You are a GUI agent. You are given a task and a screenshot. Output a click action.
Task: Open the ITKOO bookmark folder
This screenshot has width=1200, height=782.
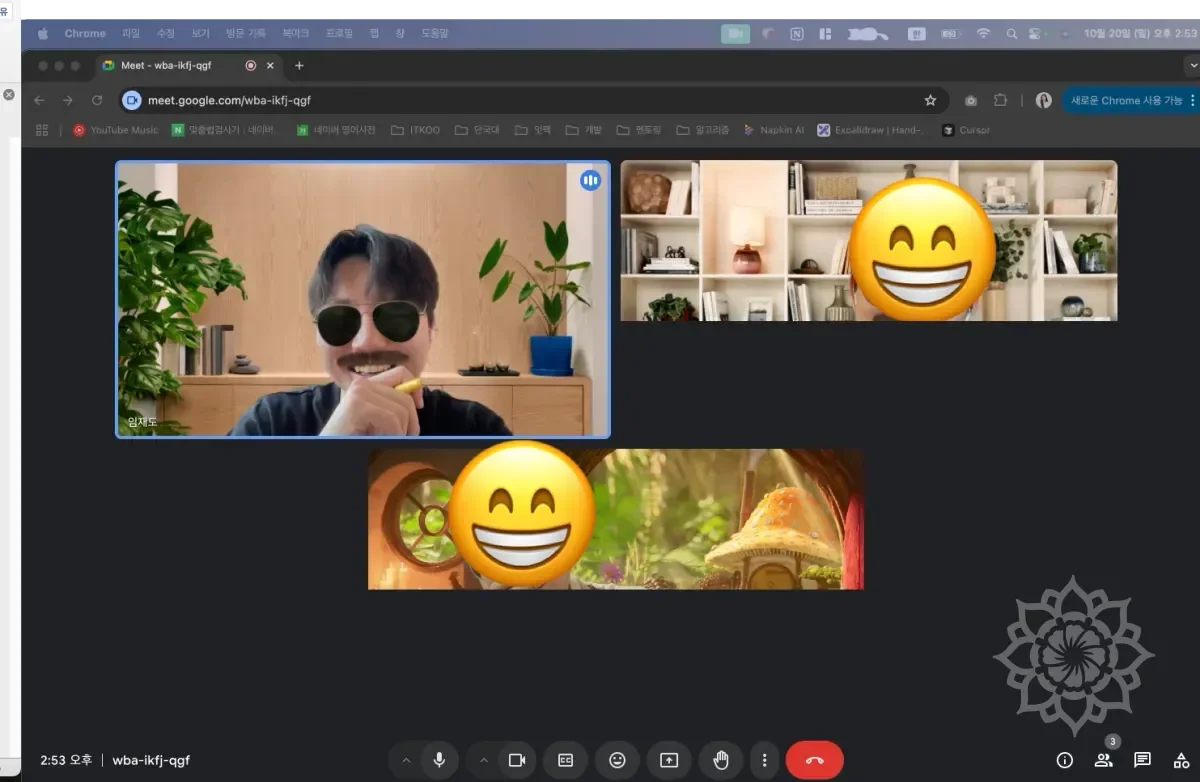(x=415, y=130)
